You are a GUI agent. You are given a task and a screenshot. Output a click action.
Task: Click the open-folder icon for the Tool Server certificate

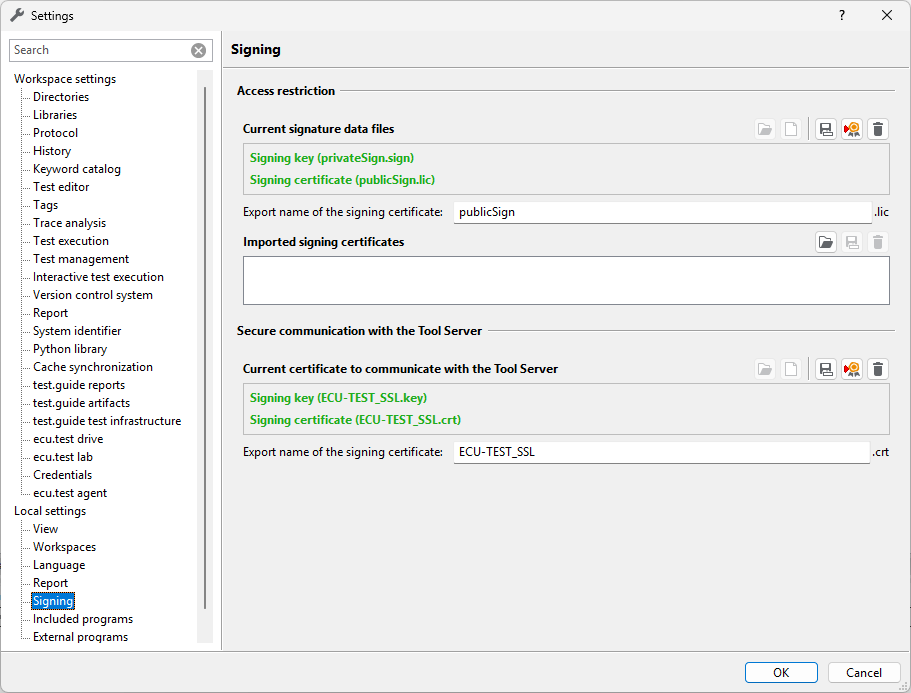765,369
